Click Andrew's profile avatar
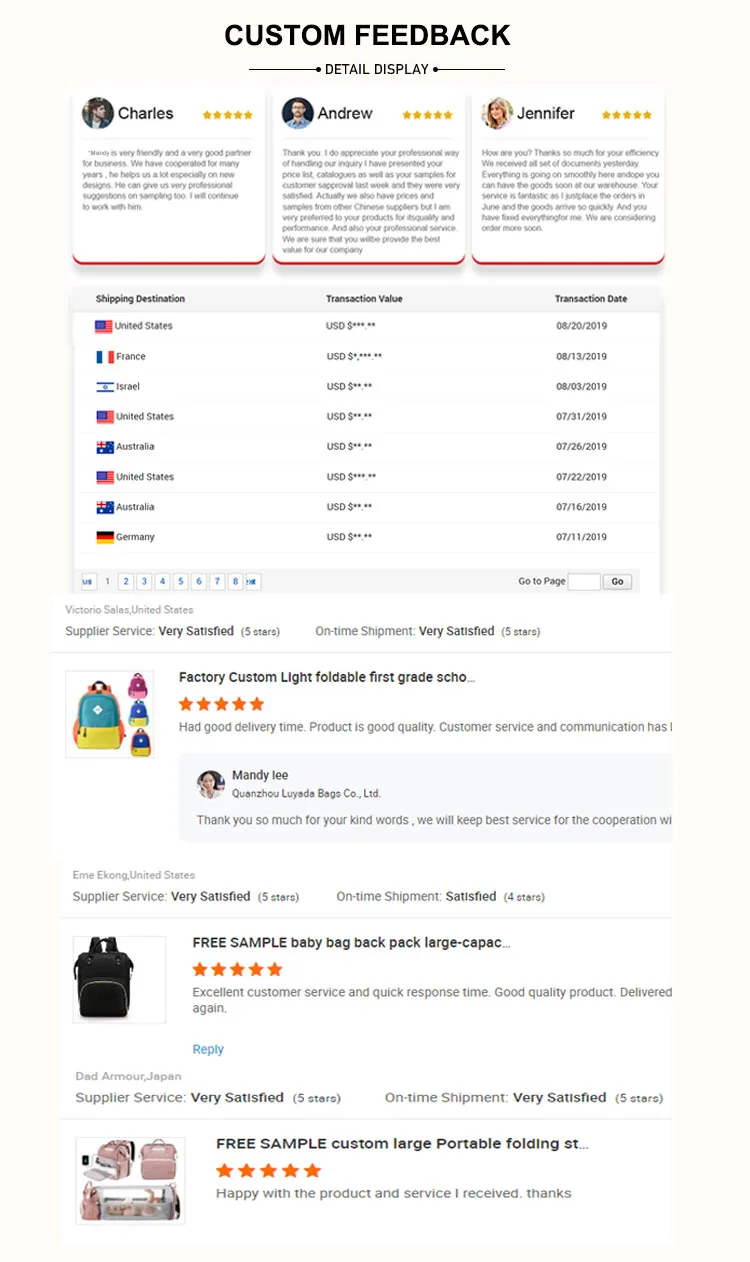 pyautogui.click(x=297, y=113)
